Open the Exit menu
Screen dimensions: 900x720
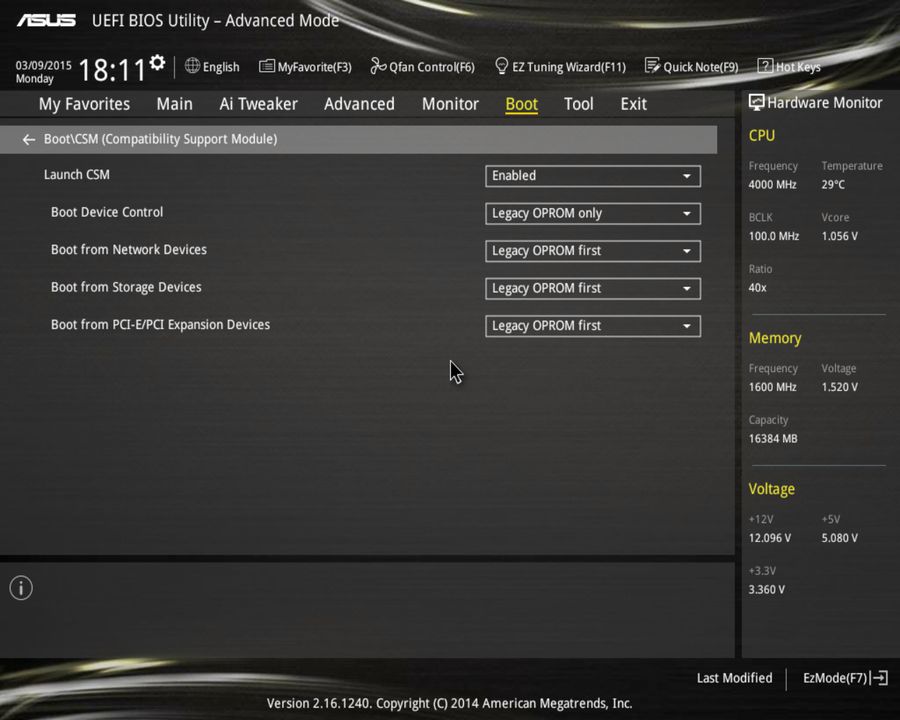633,104
